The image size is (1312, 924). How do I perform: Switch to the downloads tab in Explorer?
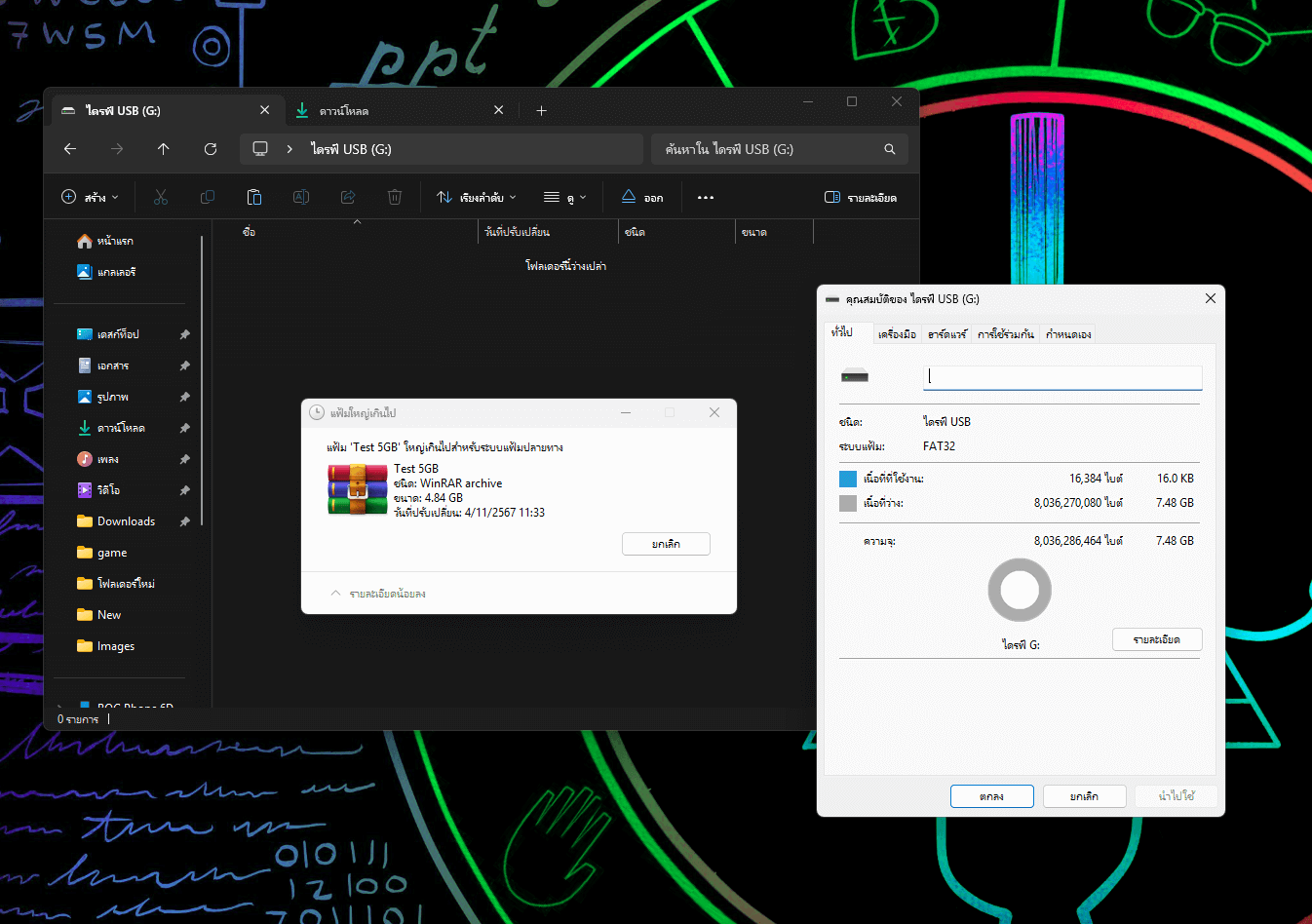(400, 110)
